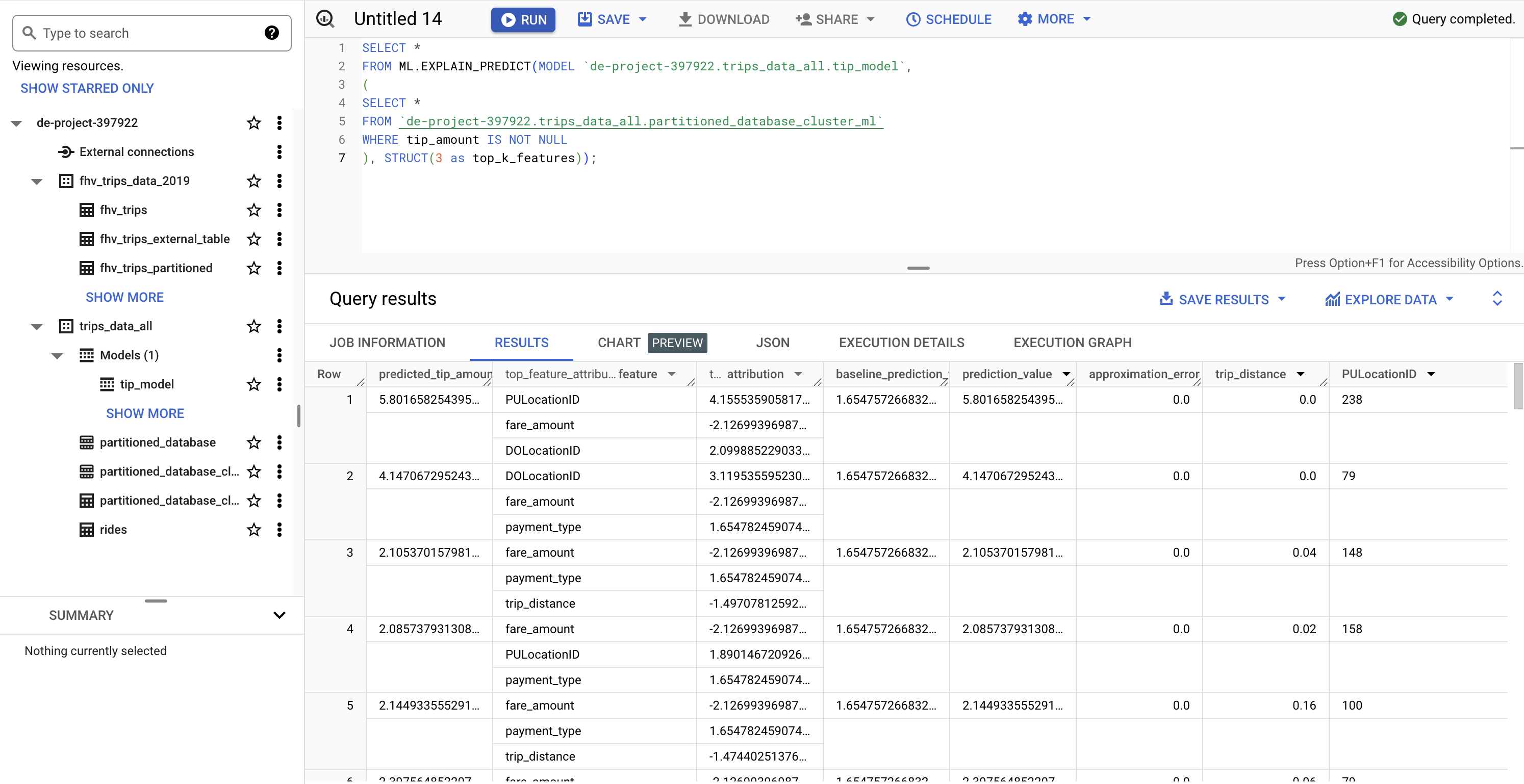Star the fhv_trips_external_table
The image size is (1524, 784).
click(254, 239)
